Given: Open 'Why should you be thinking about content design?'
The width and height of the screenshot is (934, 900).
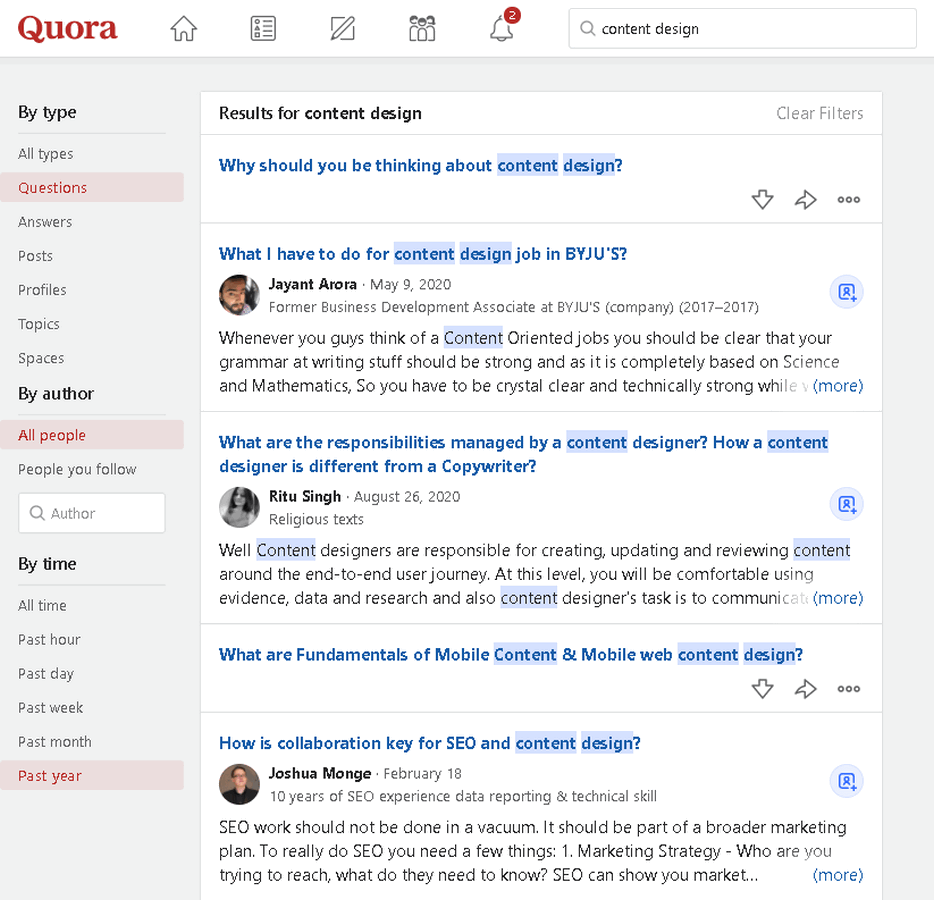Looking at the screenshot, I should (421, 165).
